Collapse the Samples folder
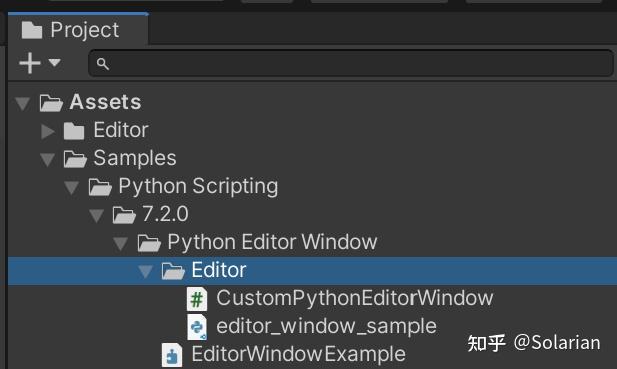This screenshot has height=369, width=617. 48,159
